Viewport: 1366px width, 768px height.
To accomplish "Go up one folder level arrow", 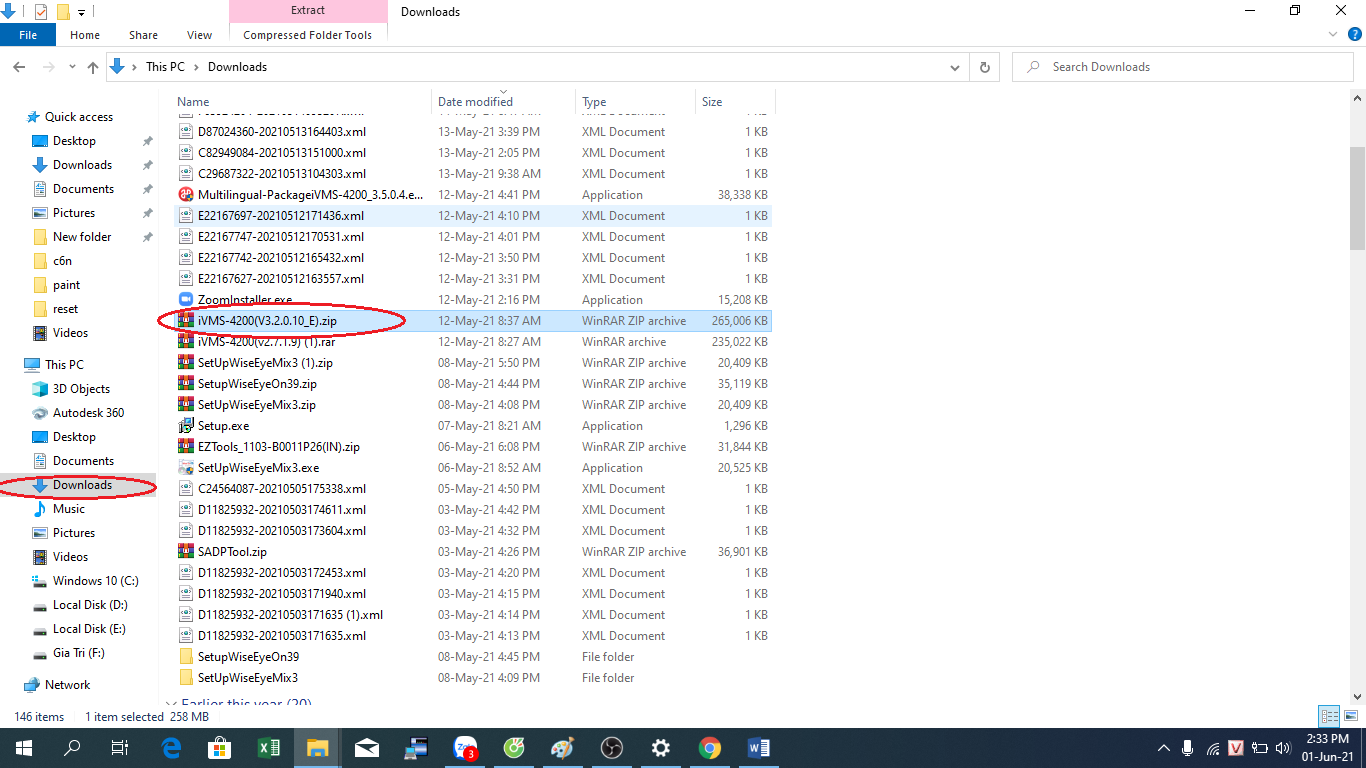I will pyautogui.click(x=93, y=67).
